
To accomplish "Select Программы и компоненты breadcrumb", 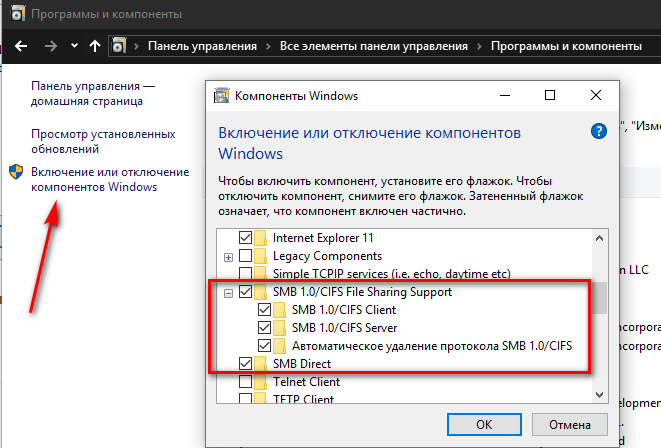I will [566, 46].
